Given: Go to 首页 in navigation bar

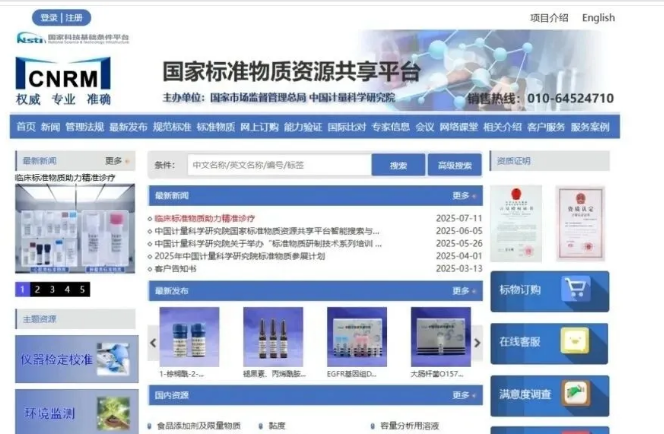Looking at the screenshot, I should tap(26, 127).
